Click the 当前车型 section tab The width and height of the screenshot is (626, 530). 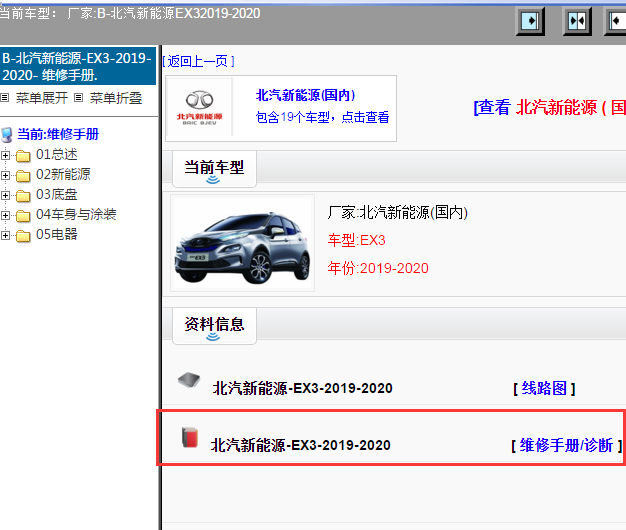tap(214, 169)
